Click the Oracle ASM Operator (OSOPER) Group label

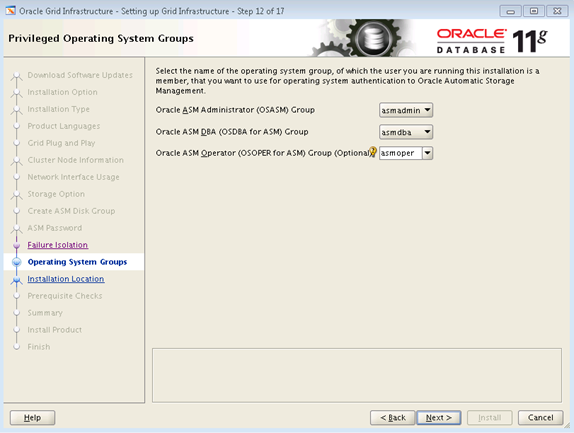263,153
